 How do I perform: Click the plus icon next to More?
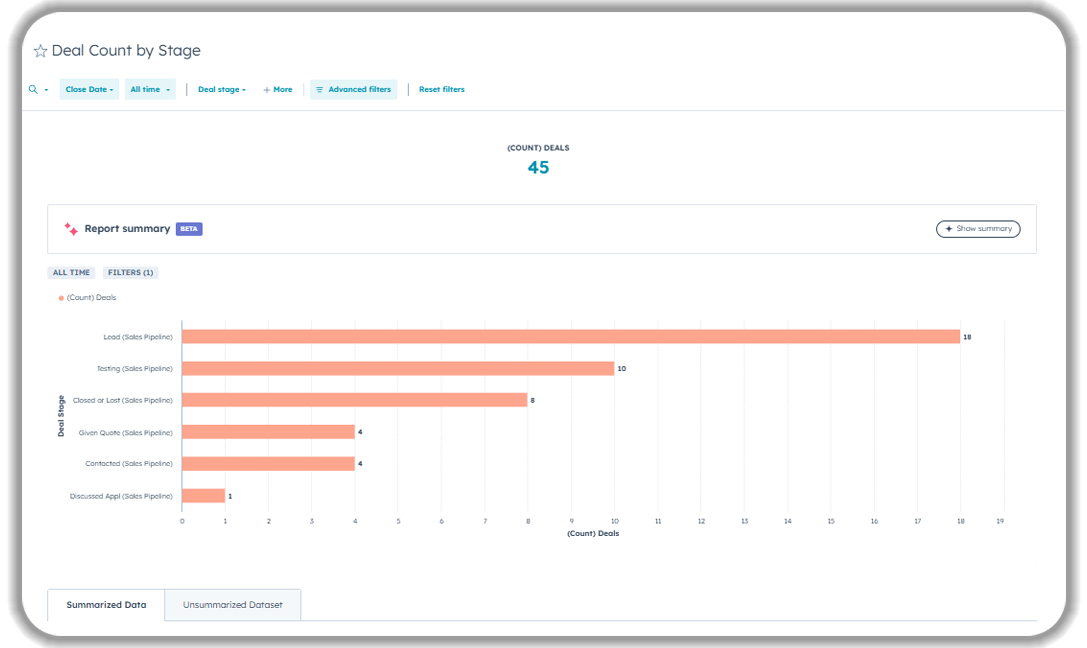pyautogui.click(x=266, y=89)
